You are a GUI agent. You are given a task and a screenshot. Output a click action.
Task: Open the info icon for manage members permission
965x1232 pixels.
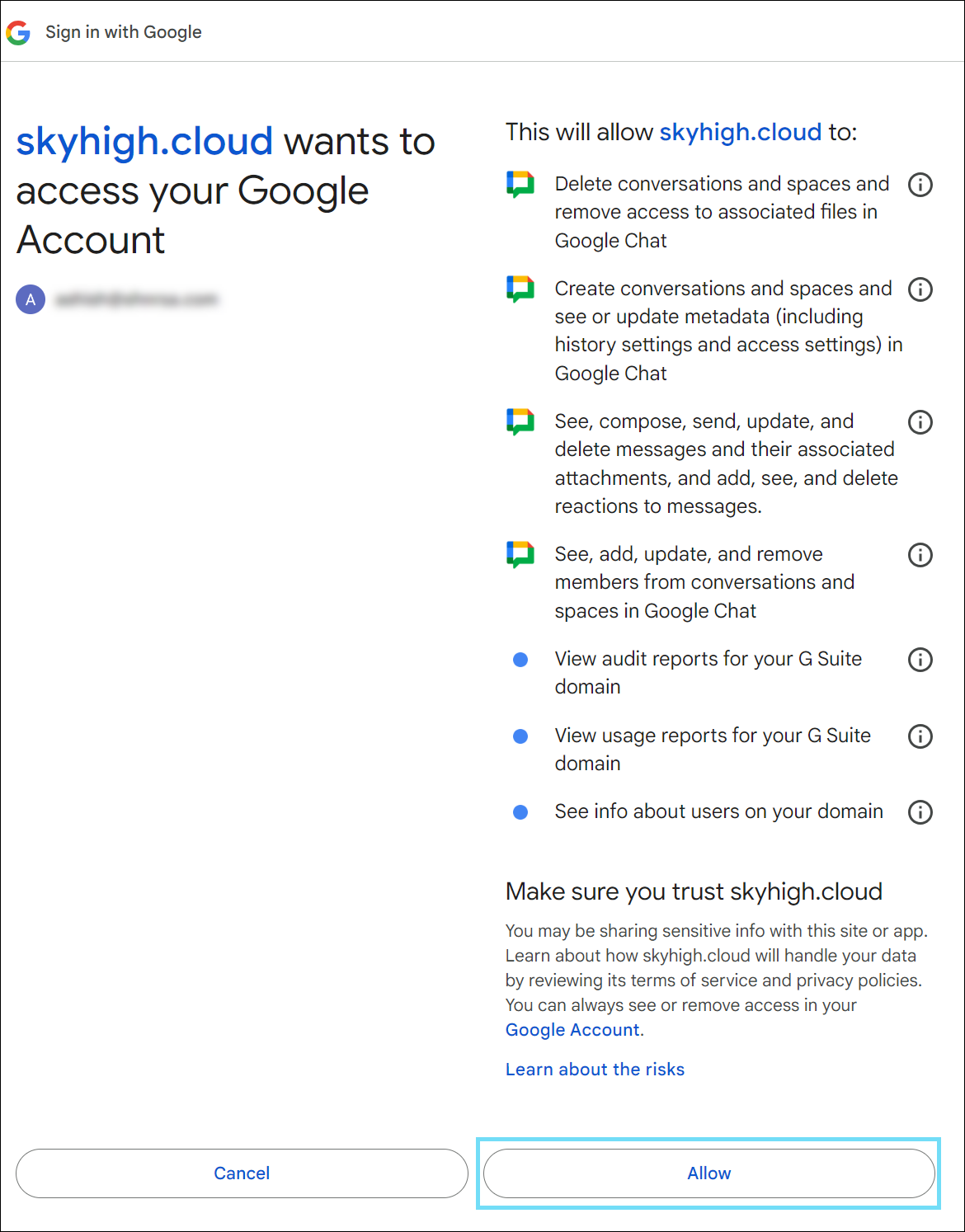pyautogui.click(x=920, y=555)
